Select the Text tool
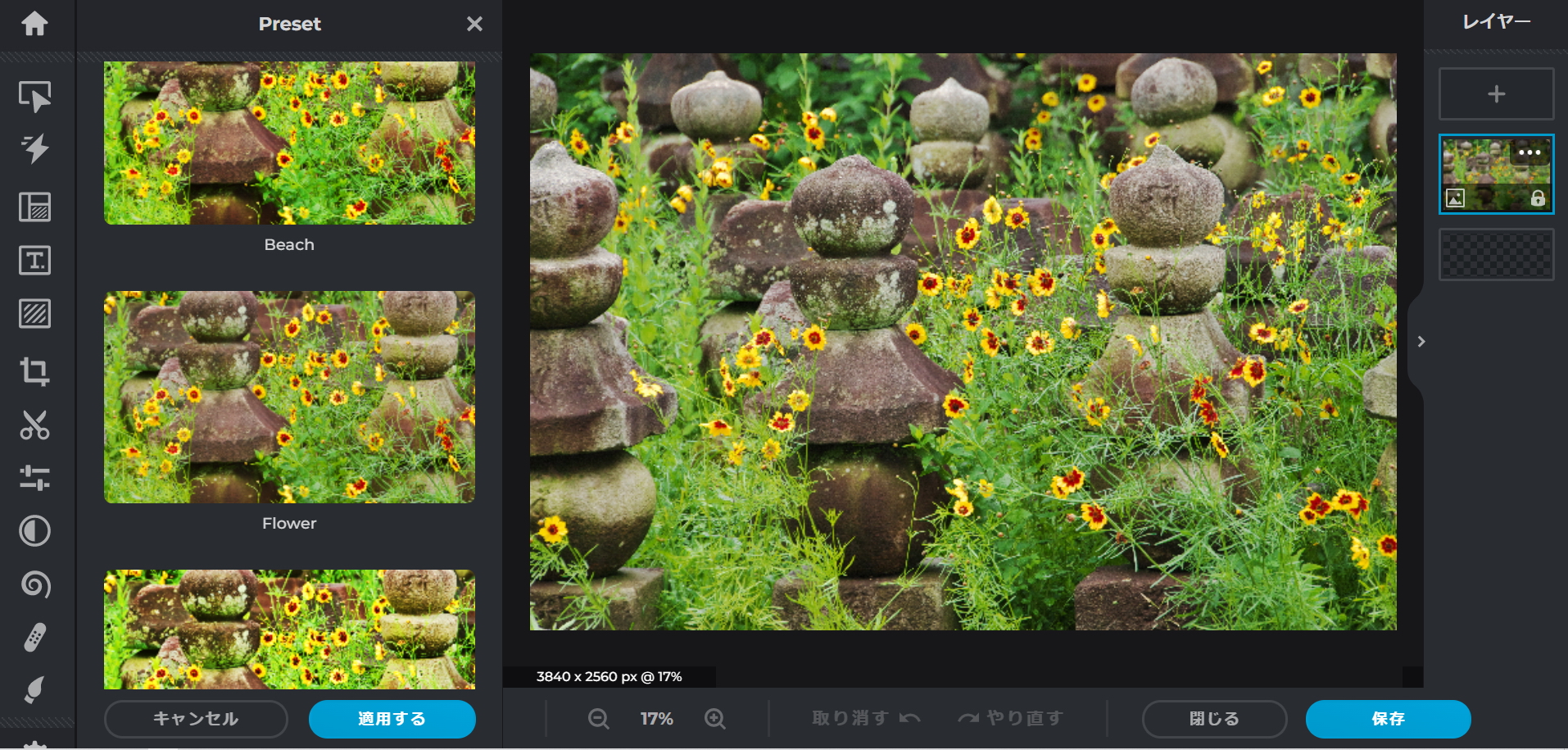Viewport: 1568px width, 750px height. click(x=34, y=261)
